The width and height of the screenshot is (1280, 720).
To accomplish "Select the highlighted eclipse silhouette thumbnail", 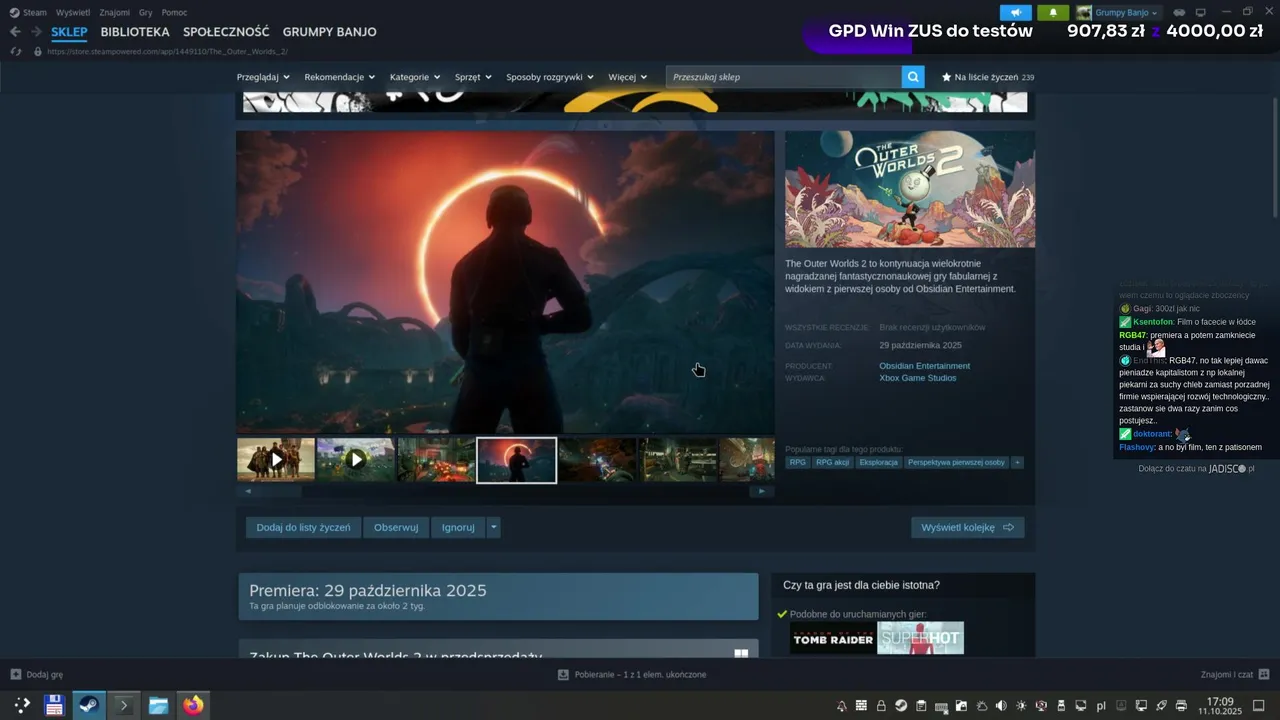I will pos(517,460).
